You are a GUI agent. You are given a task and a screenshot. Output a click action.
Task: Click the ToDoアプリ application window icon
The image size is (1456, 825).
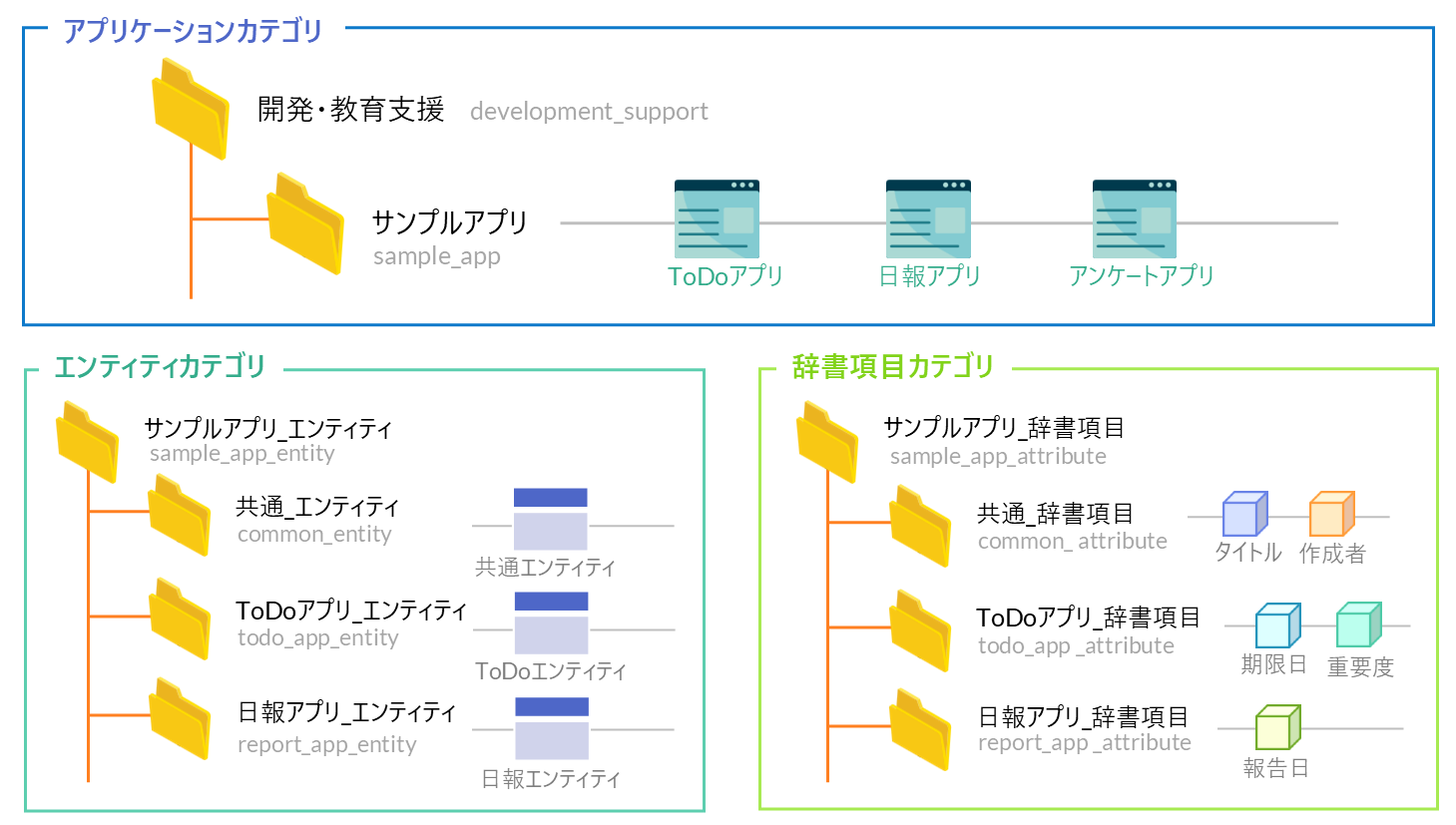point(717,219)
